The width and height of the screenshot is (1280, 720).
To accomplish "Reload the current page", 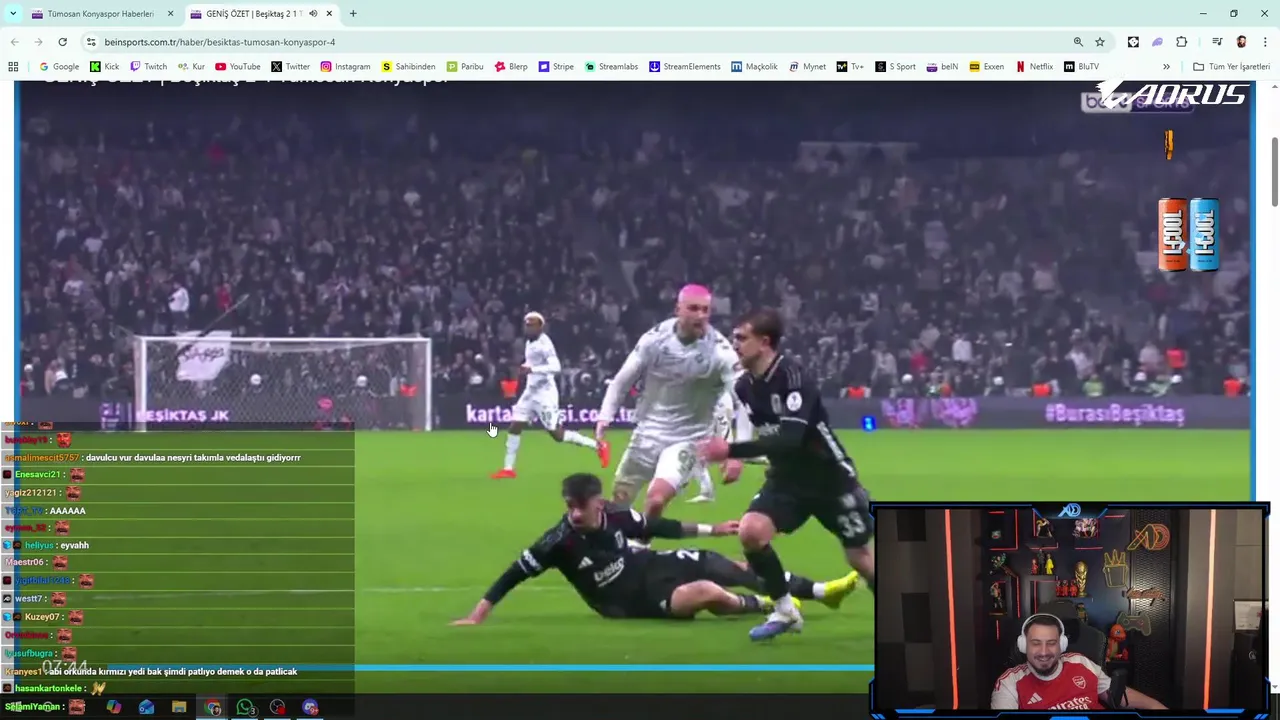I will coord(62,42).
